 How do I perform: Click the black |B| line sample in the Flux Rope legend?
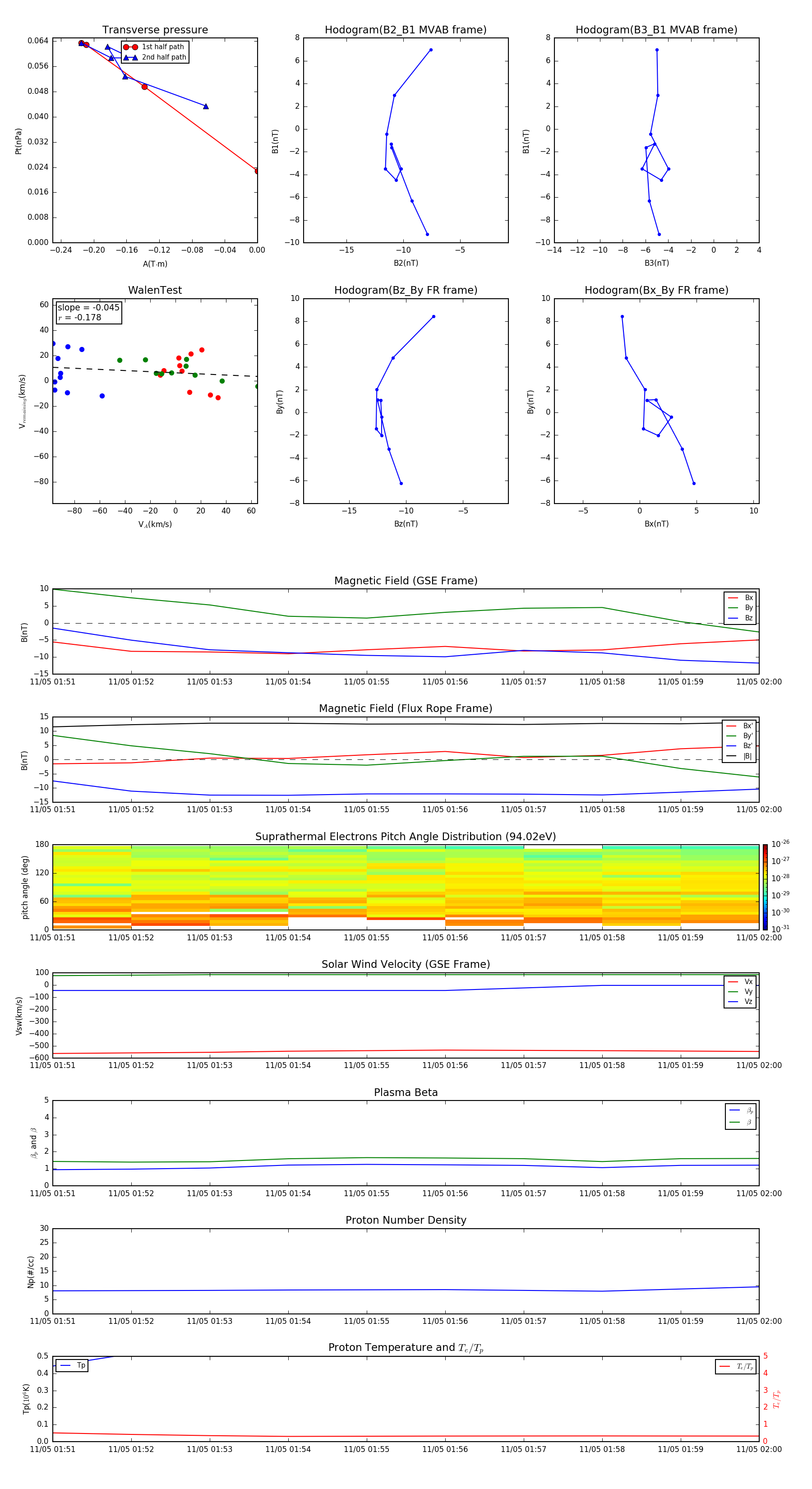coord(732,756)
